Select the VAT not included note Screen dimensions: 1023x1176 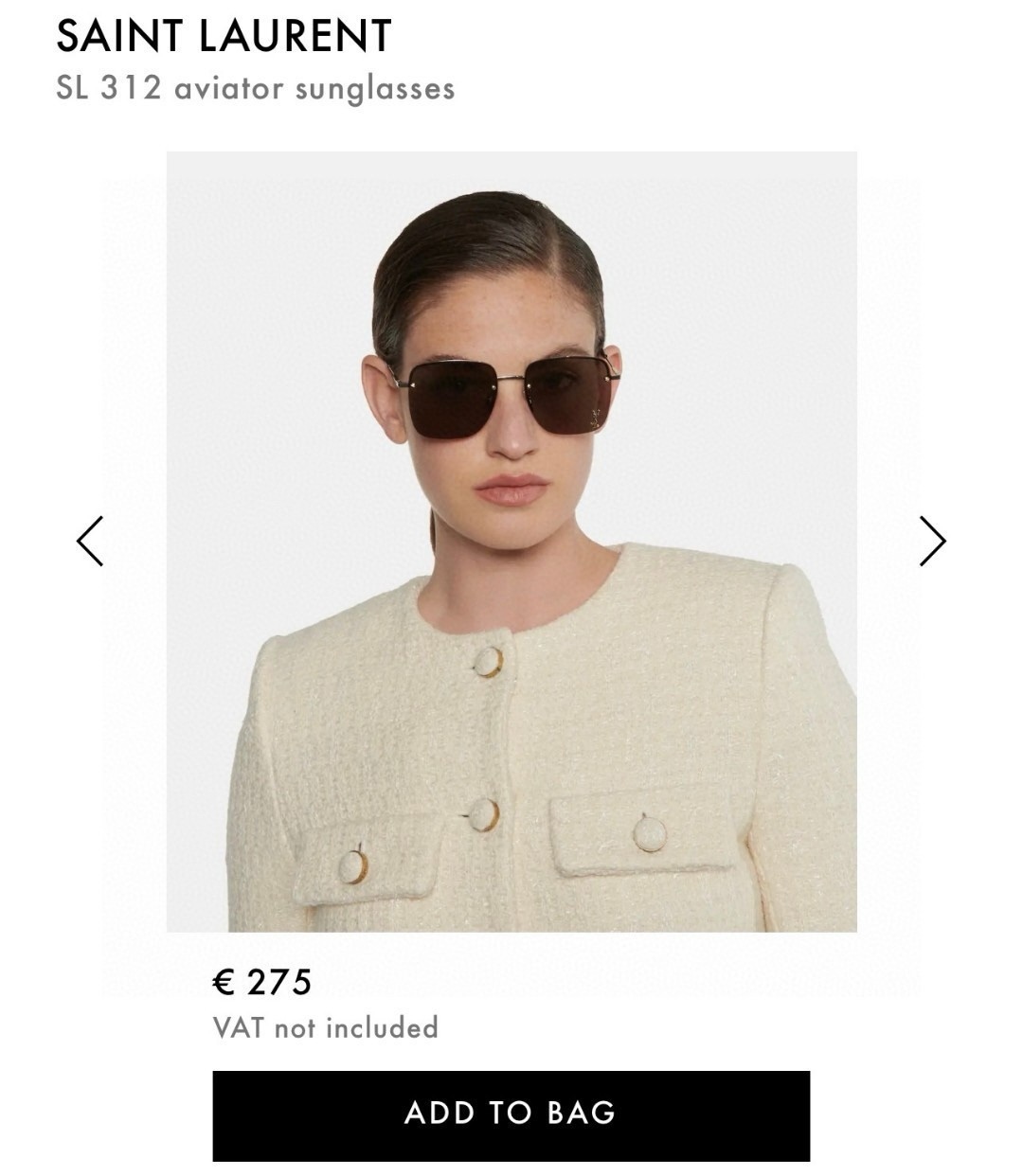pos(325,1027)
